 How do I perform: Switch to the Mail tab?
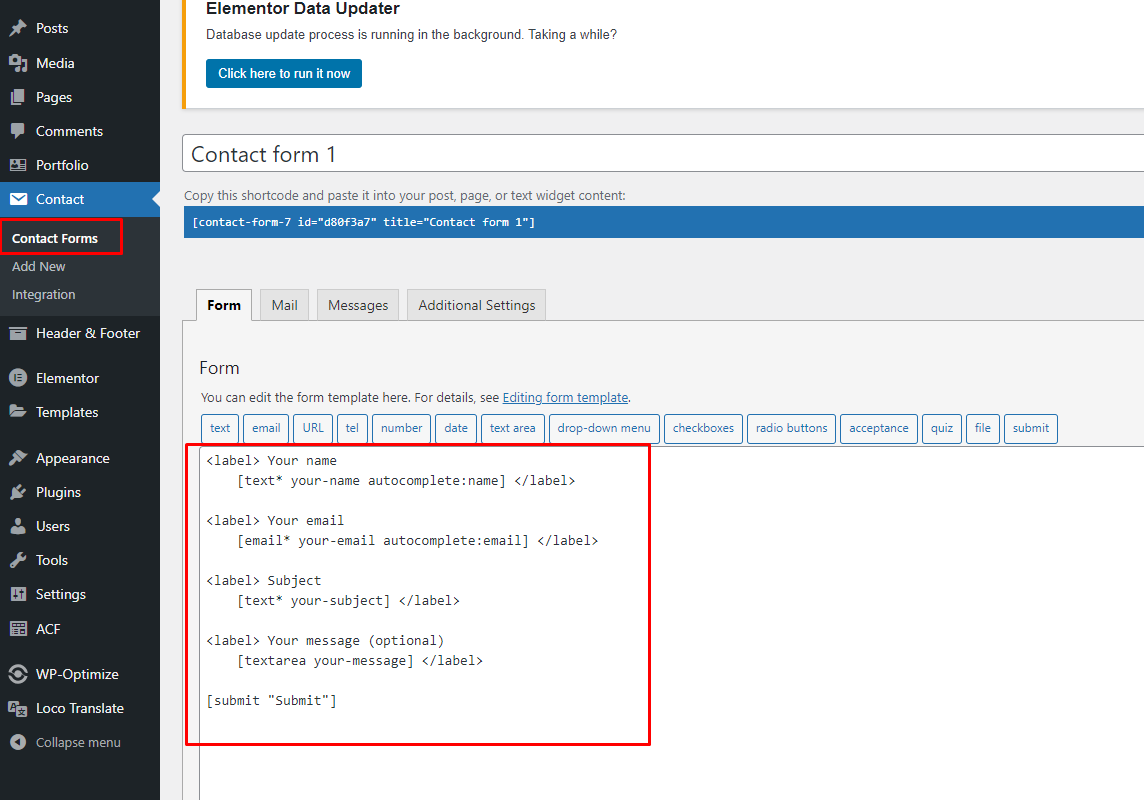tap(284, 305)
